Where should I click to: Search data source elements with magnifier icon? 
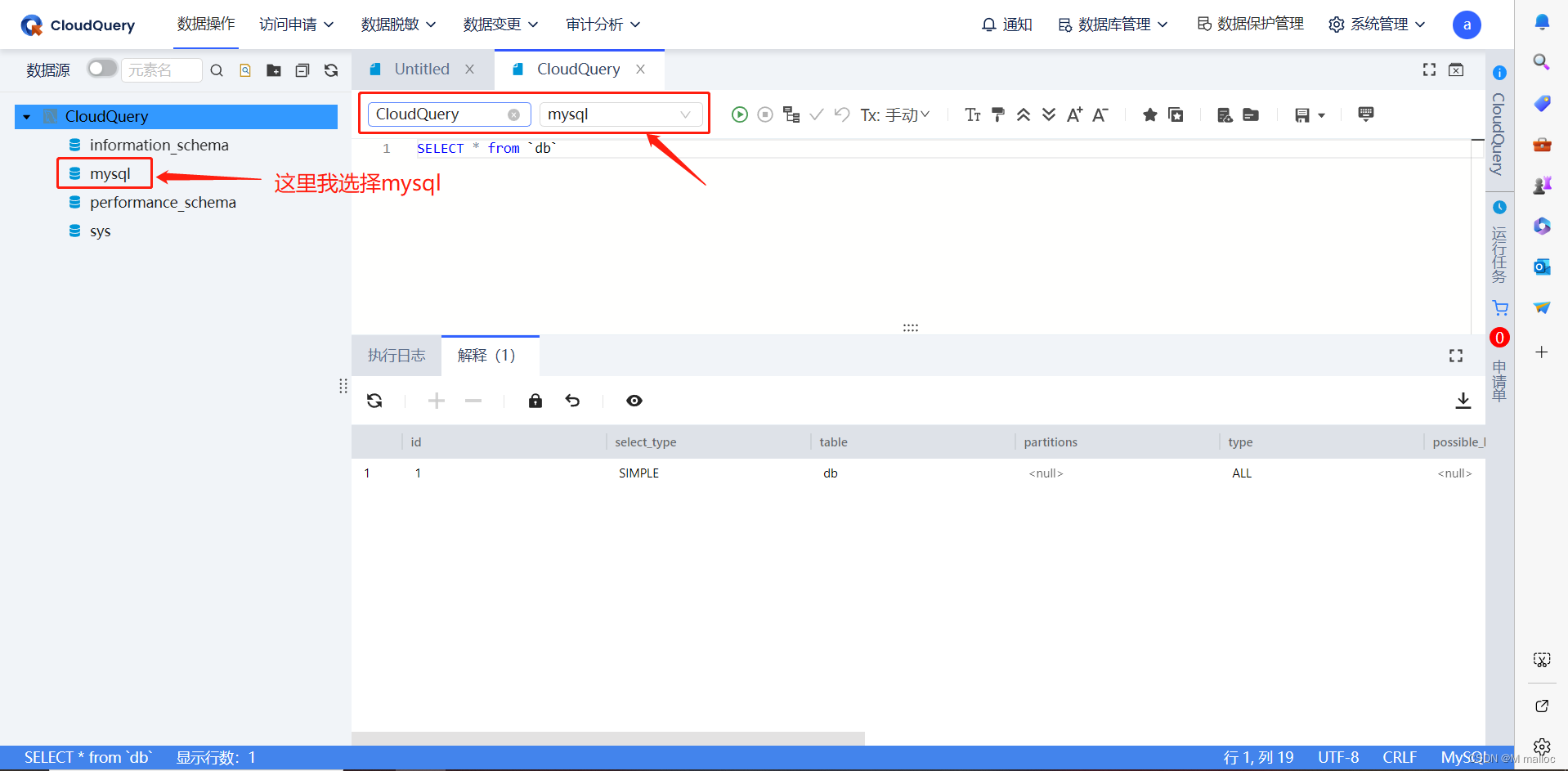pyautogui.click(x=217, y=70)
